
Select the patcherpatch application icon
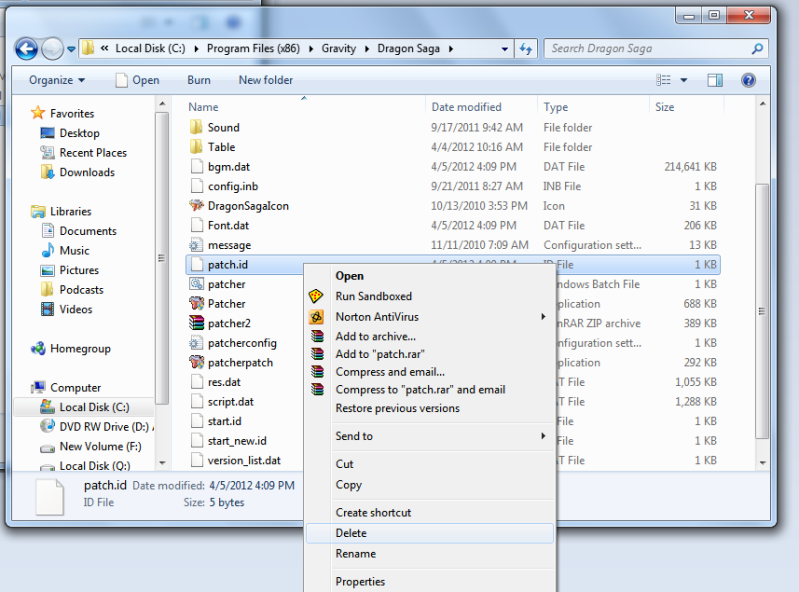point(196,362)
